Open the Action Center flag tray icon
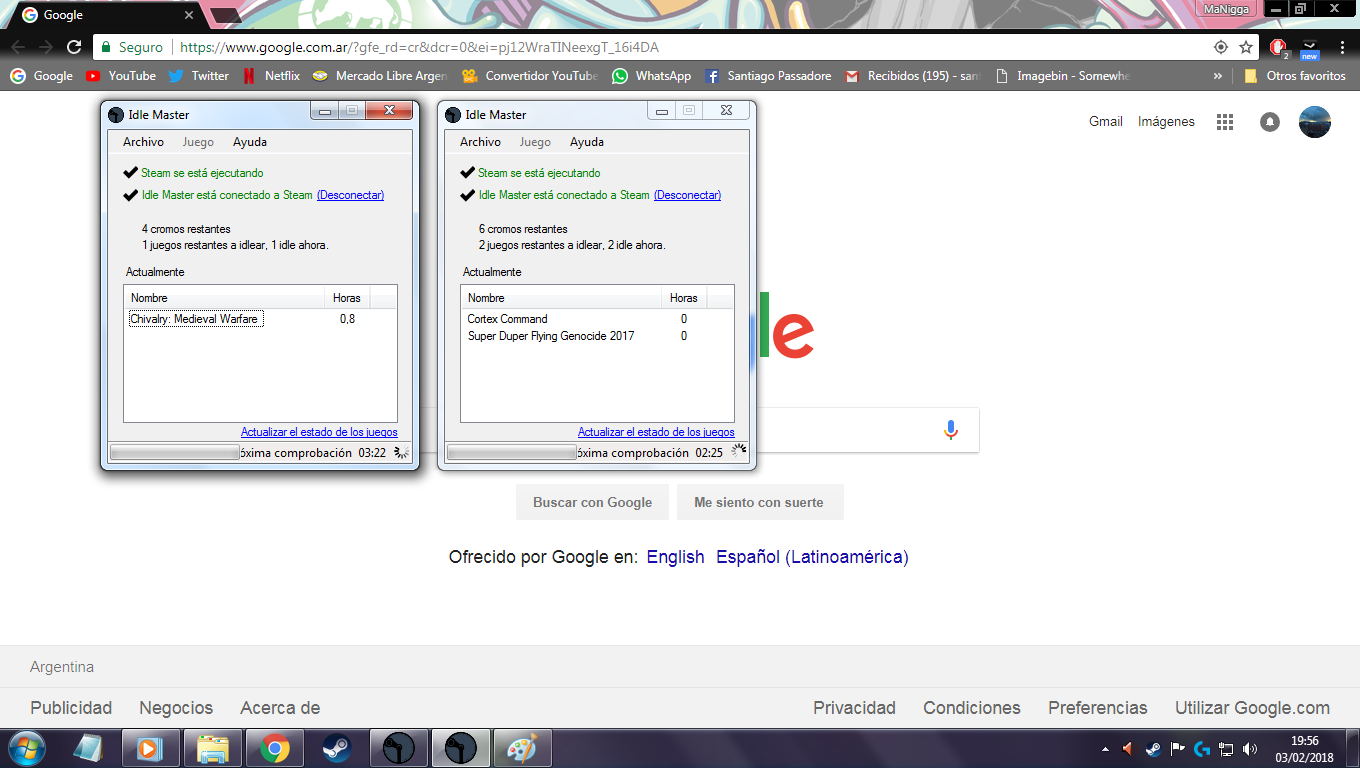1360x768 pixels. 1177,748
